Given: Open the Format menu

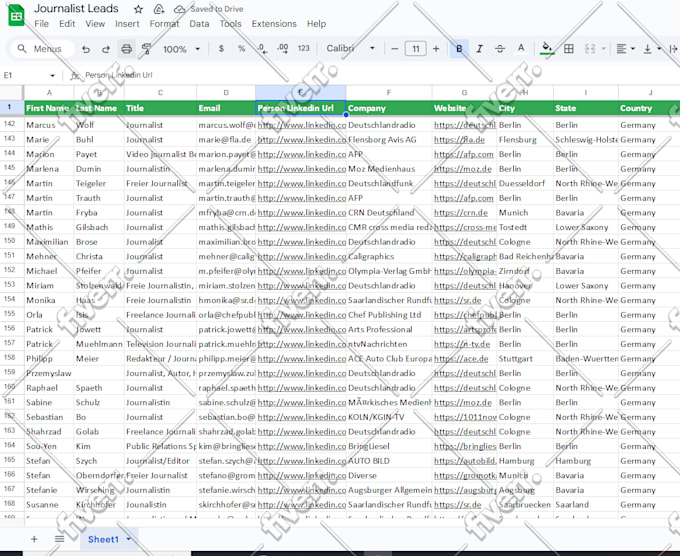Looking at the screenshot, I should (164, 24).
